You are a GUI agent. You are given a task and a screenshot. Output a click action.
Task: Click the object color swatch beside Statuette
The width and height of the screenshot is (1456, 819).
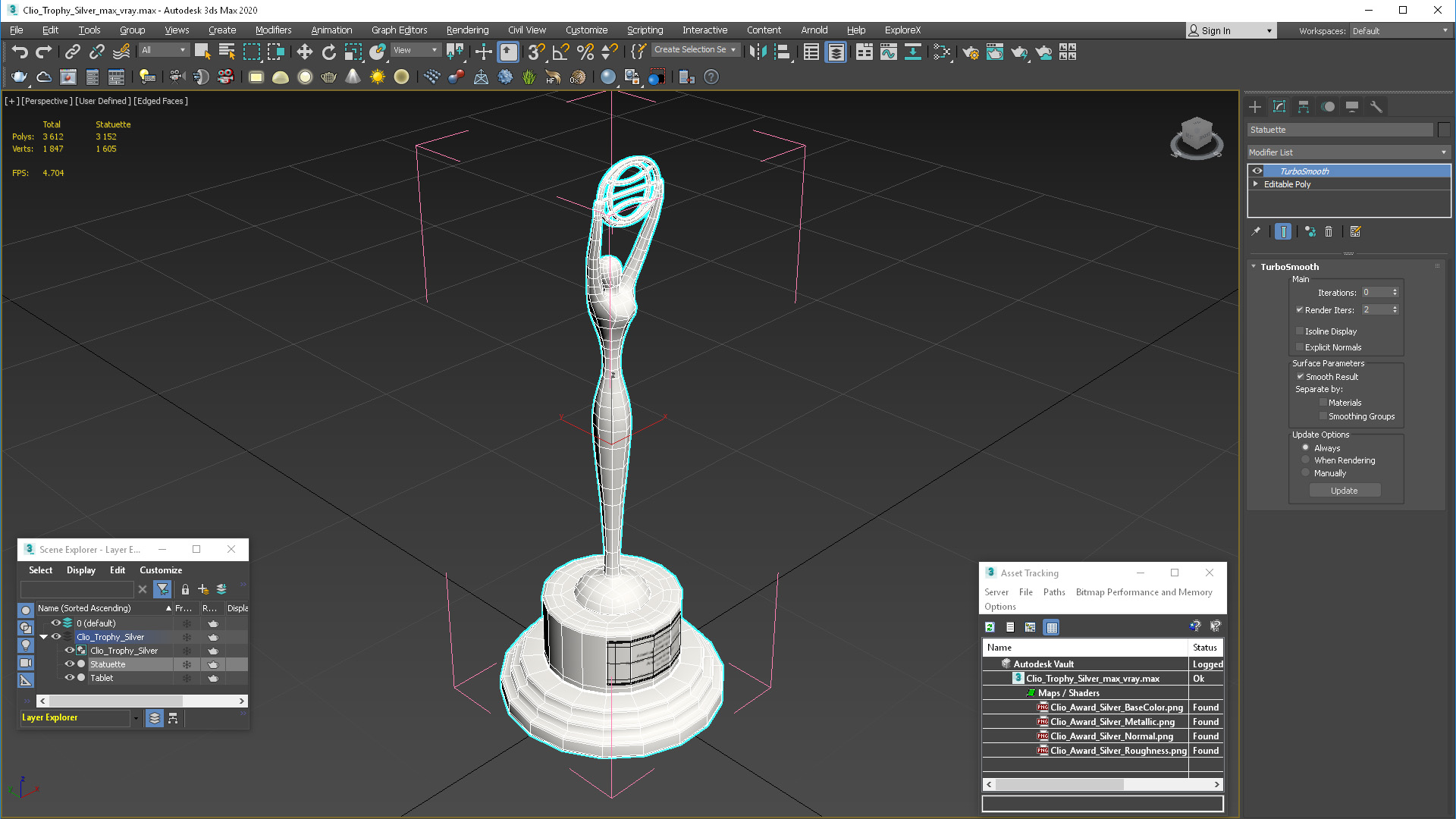(1444, 130)
